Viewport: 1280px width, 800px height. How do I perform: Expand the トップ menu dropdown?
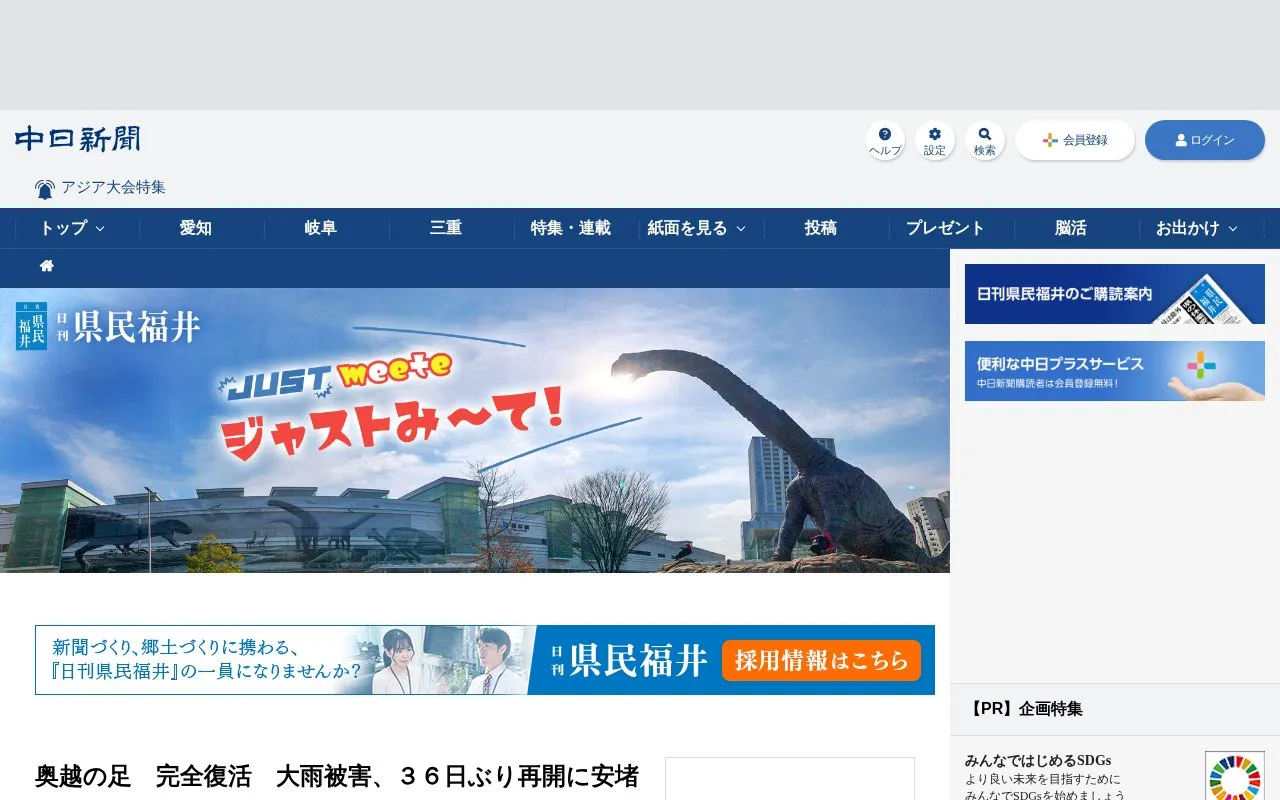tap(72, 228)
